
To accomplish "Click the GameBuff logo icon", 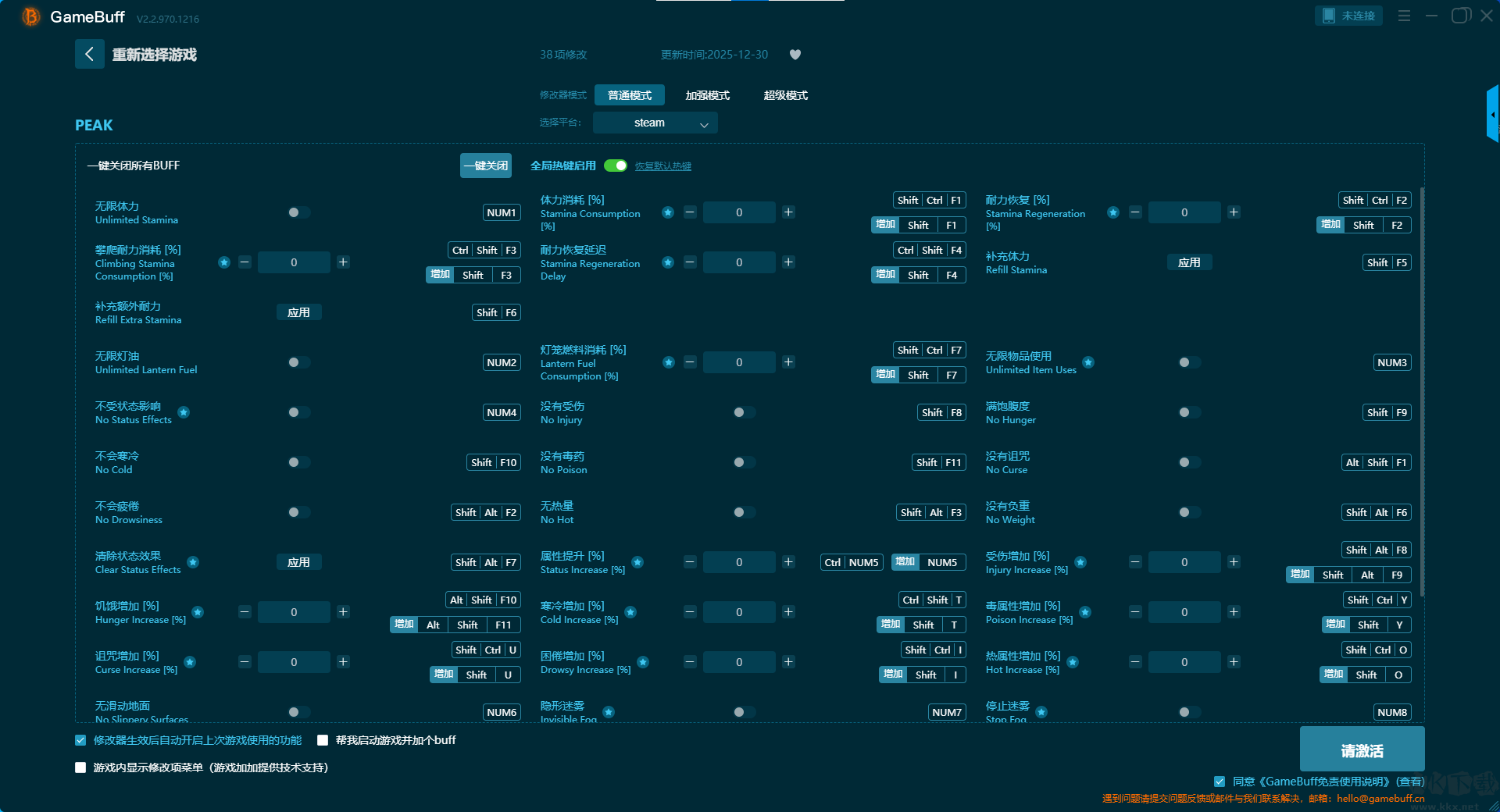I will [x=30, y=16].
